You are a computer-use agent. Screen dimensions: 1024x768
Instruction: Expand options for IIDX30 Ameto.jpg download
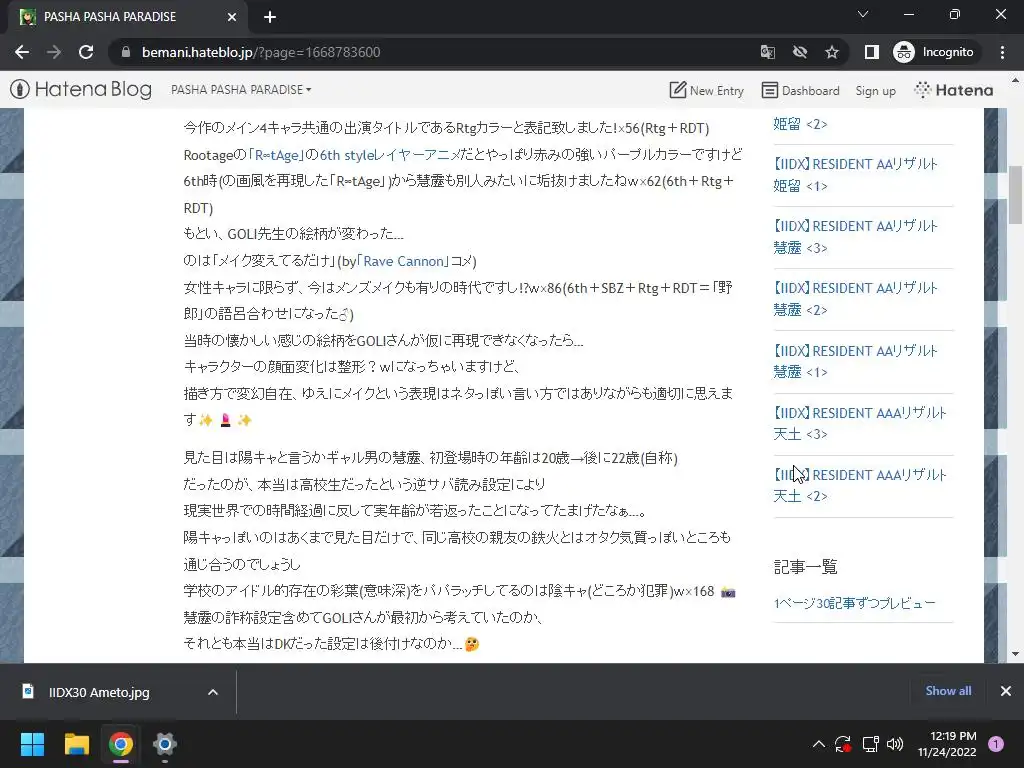click(x=213, y=692)
